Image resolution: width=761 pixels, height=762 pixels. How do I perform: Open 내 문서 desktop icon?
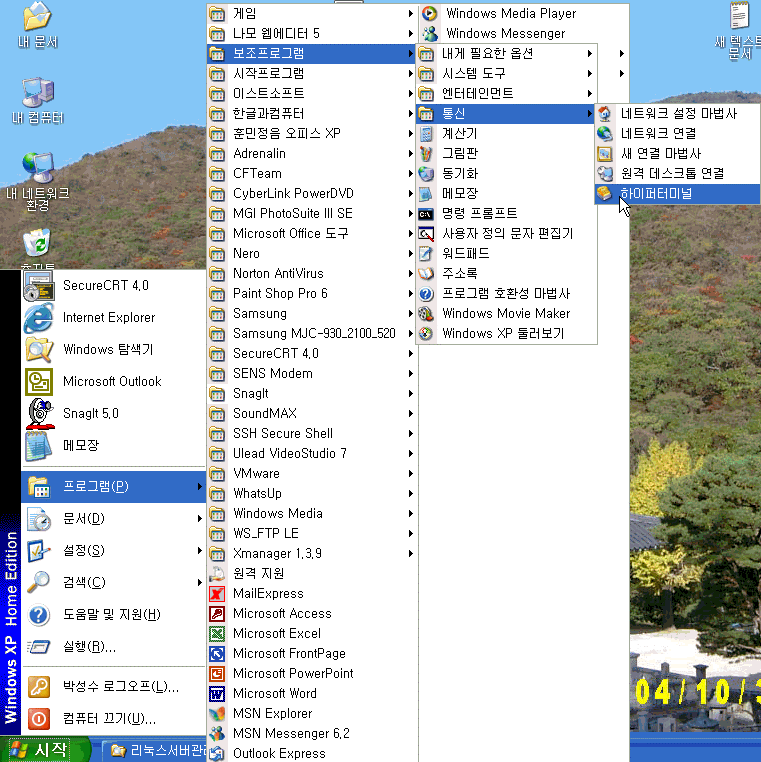tap(37, 24)
